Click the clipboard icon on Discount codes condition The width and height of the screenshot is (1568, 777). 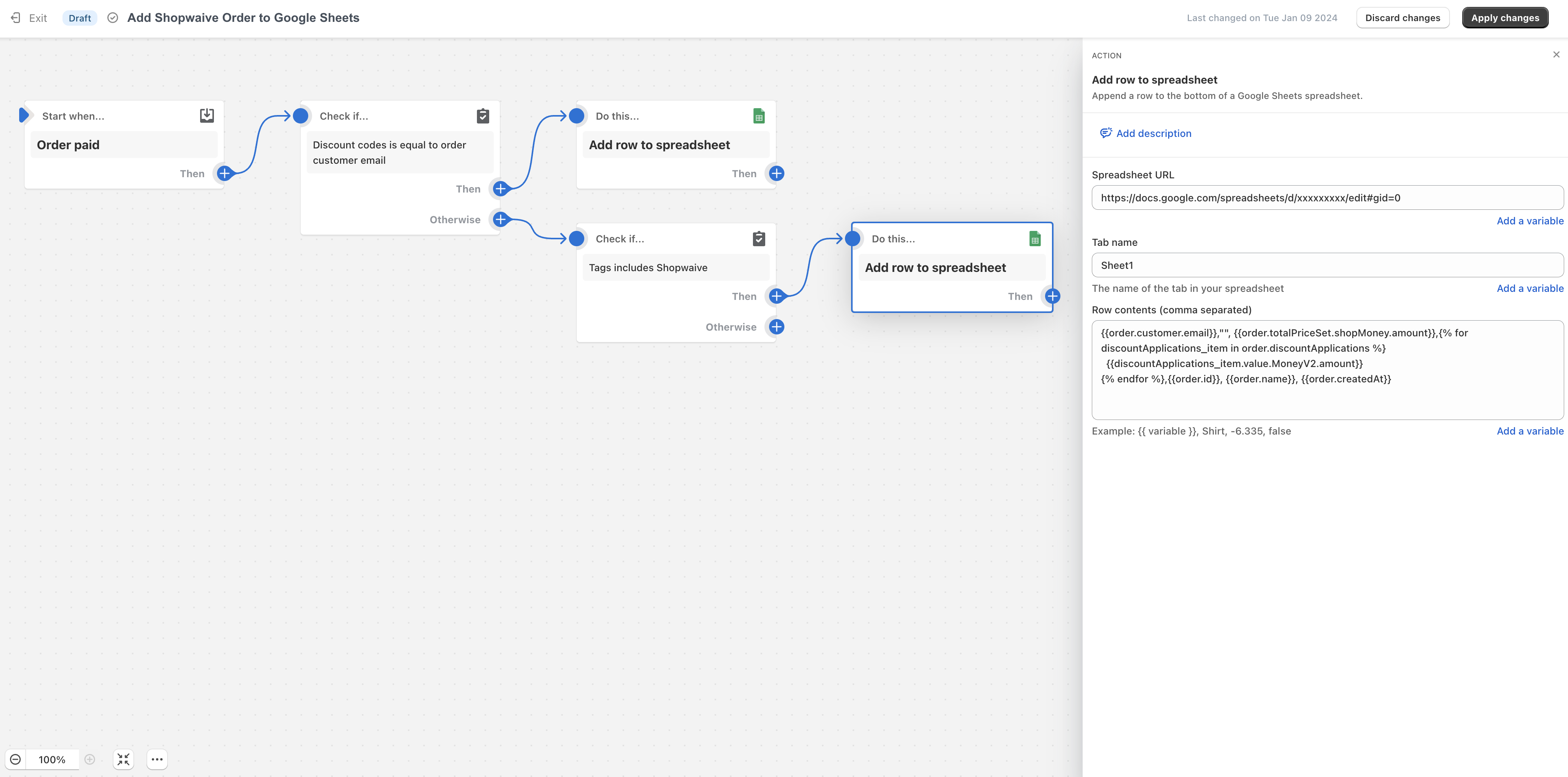[x=483, y=116]
